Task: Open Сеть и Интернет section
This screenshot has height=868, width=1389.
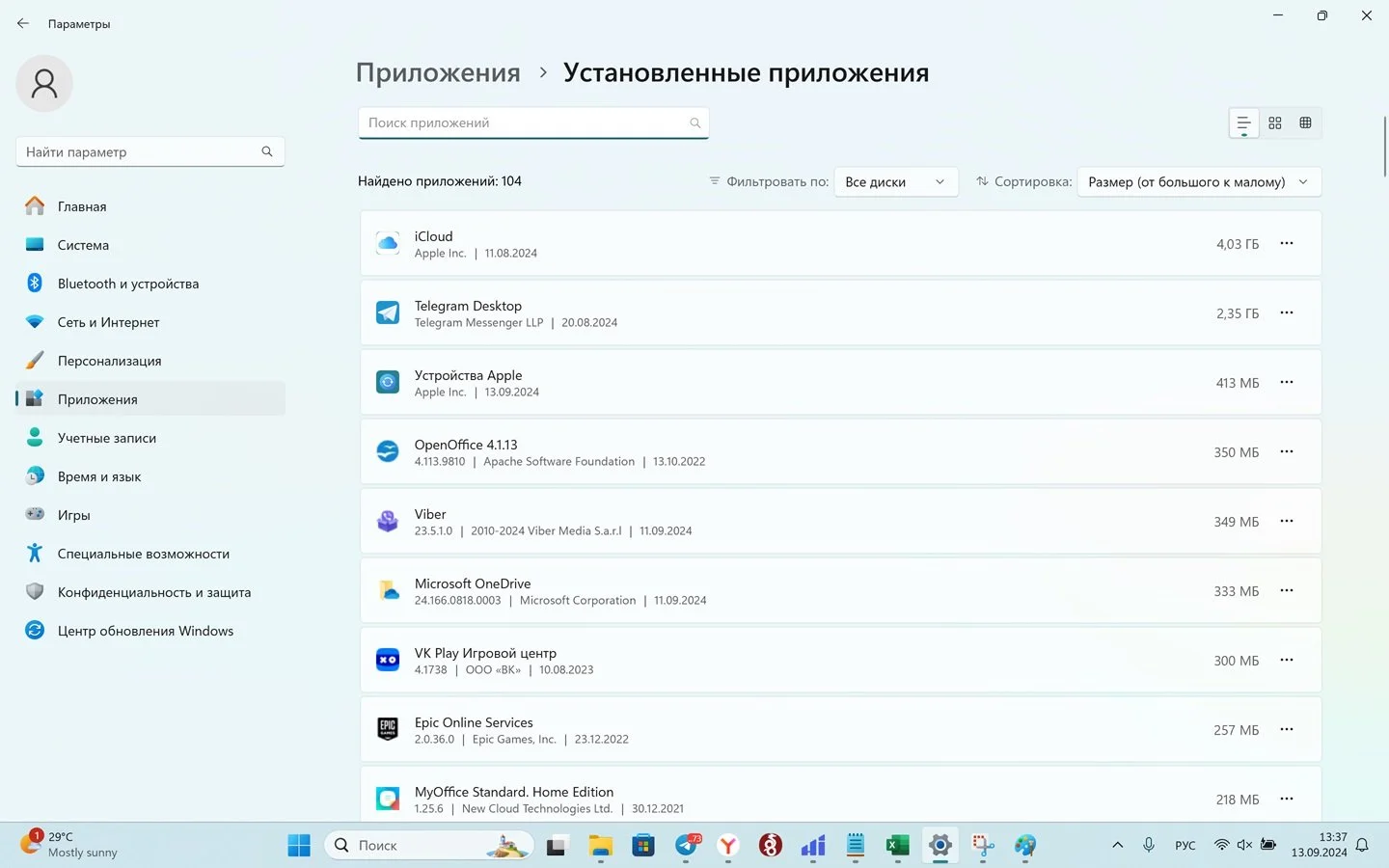Action: [150, 322]
